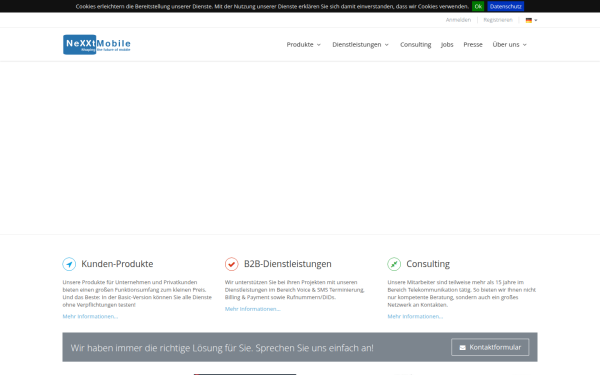Click the Consulting section heading
The width and height of the screenshot is (600, 375).
click(x=428, y=264)
